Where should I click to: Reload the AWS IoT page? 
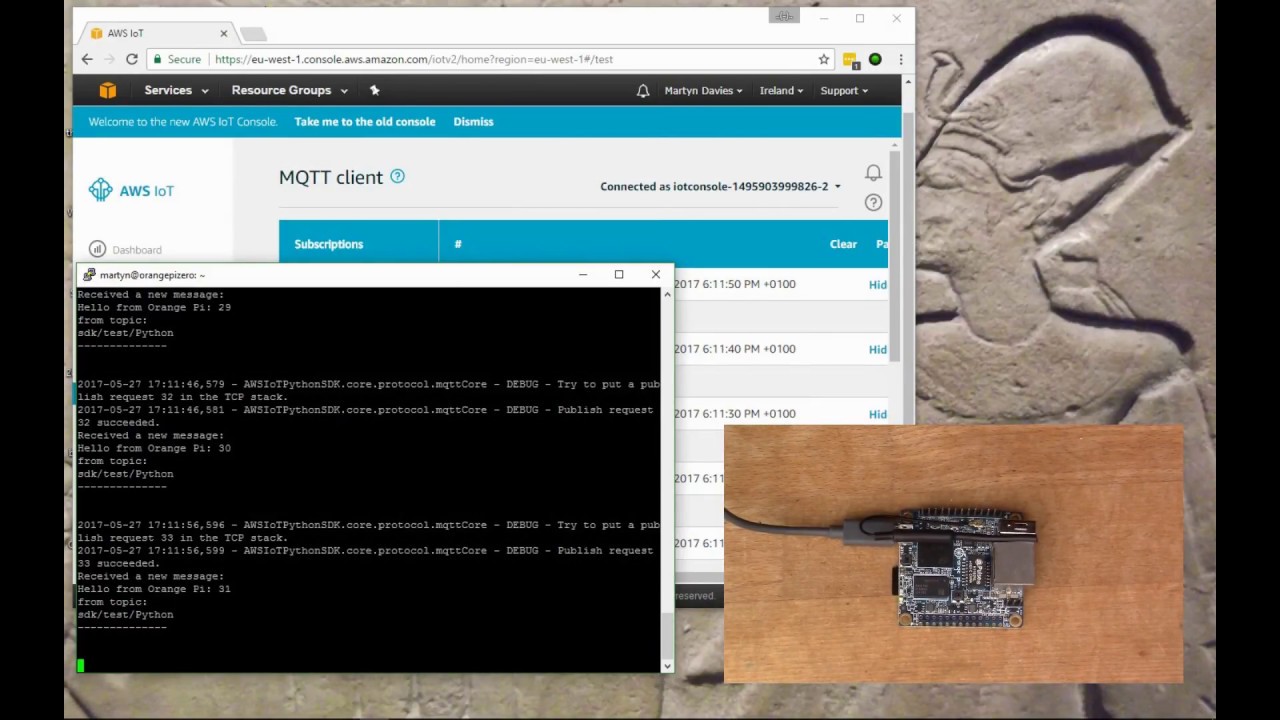click(x=131, y=59)
